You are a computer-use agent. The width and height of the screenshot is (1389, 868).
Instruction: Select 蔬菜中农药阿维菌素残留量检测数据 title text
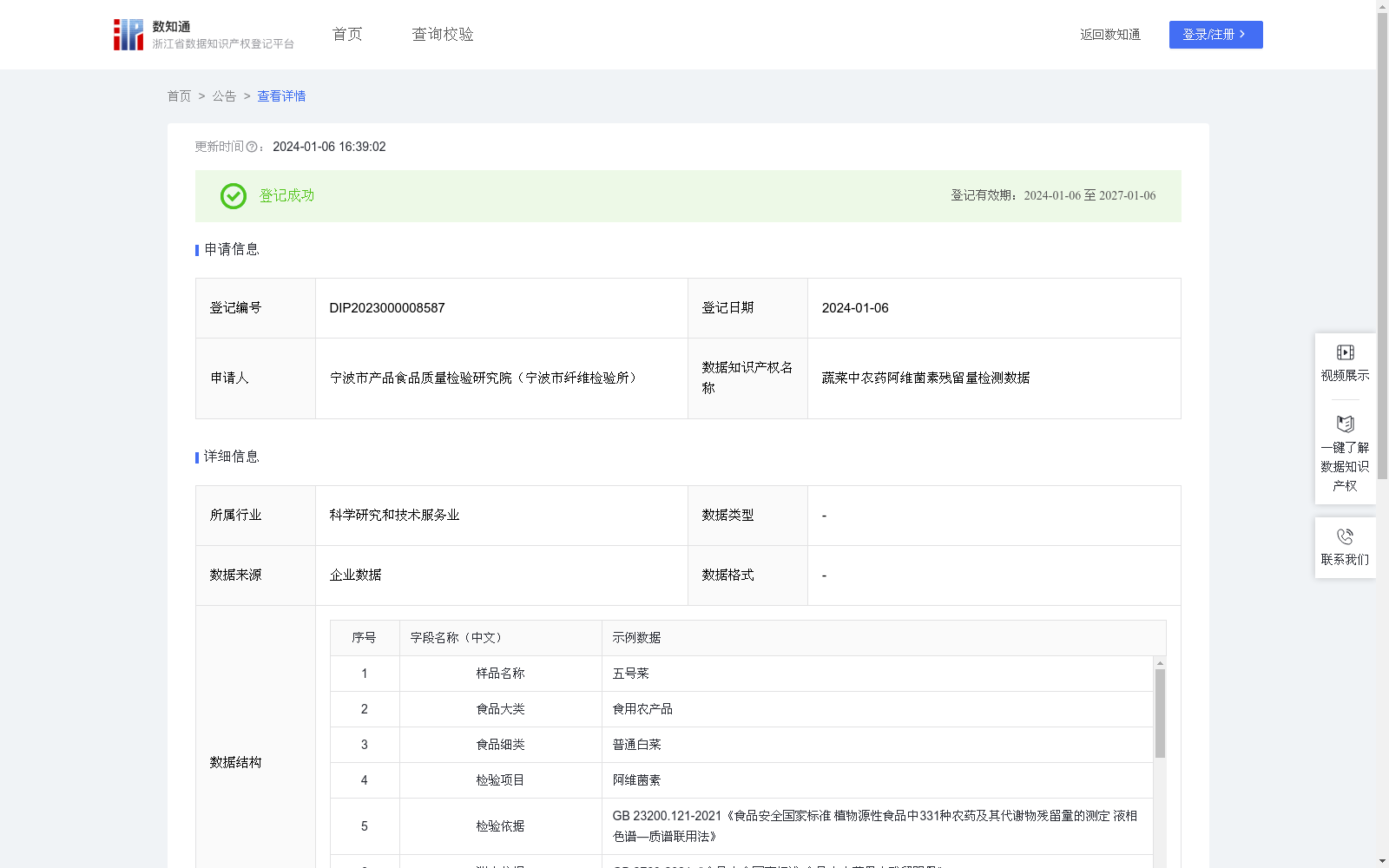925,378
